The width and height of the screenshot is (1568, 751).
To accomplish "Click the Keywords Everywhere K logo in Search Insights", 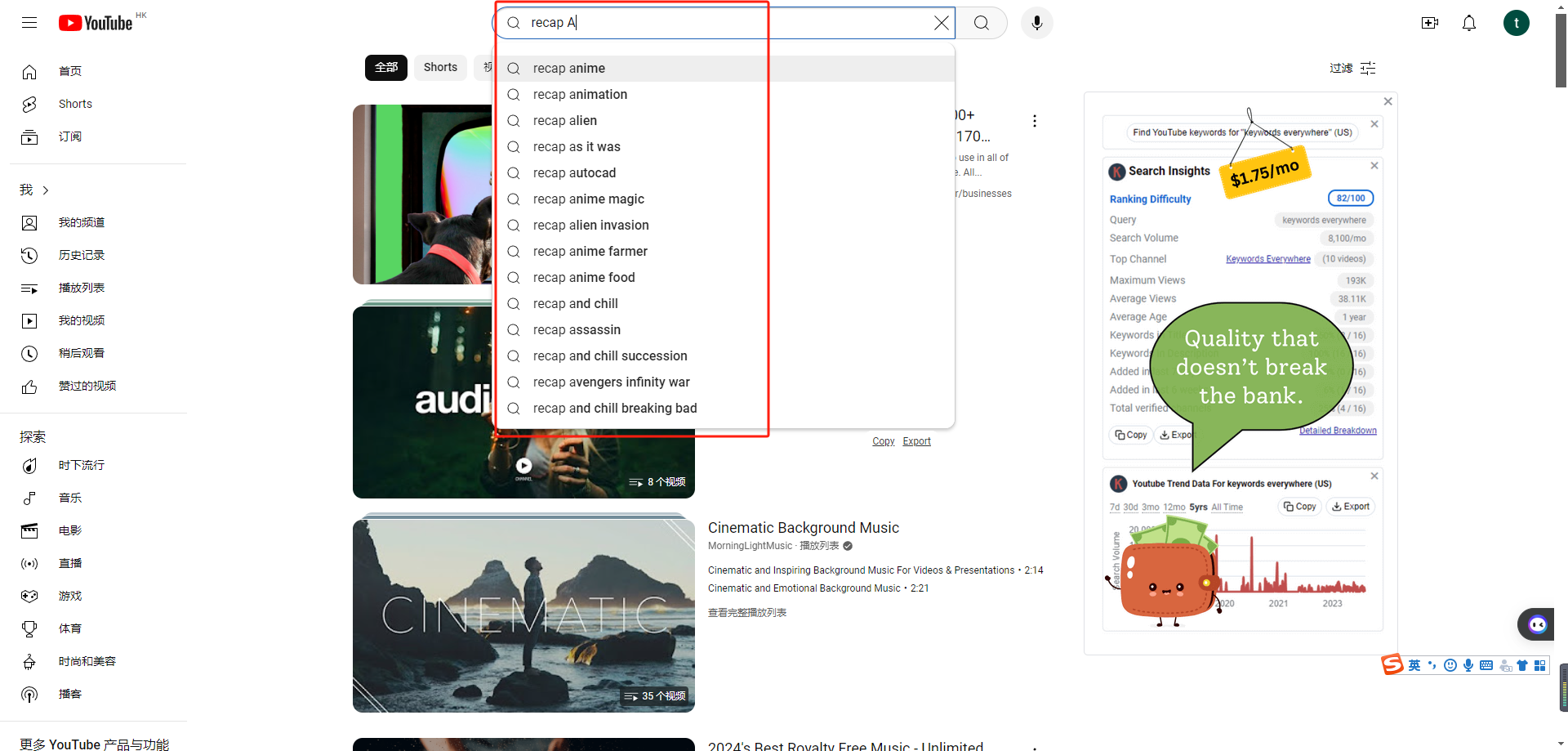I will [1116, 172].
